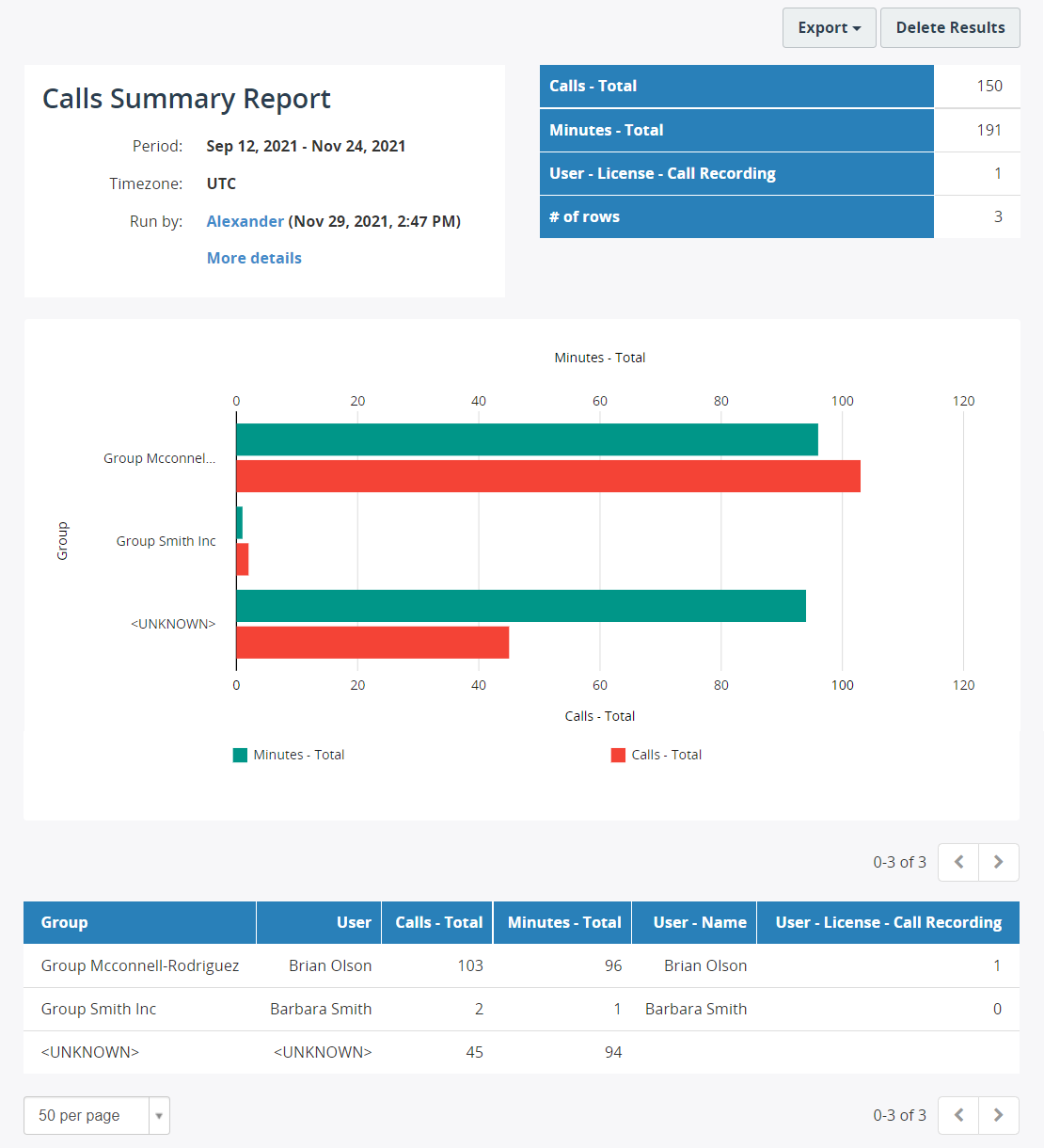
Task: Sort by User - License - Call Recording header
Action: pyautogui.click(x=888, y=922)
